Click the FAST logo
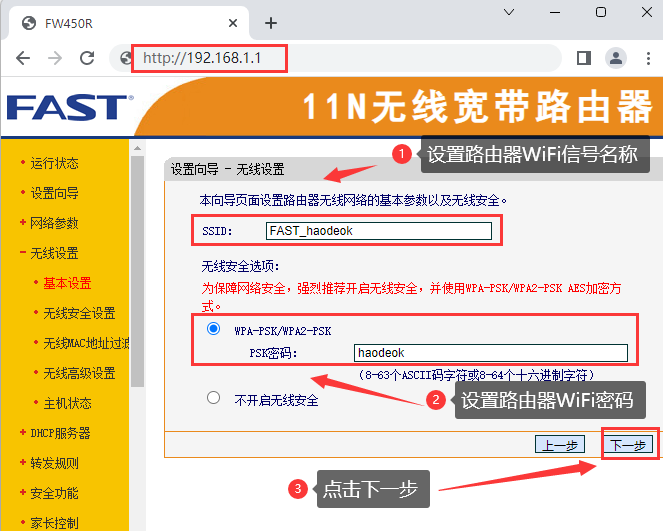The height and width of the screenshot is (531, 663). [70, 107]
